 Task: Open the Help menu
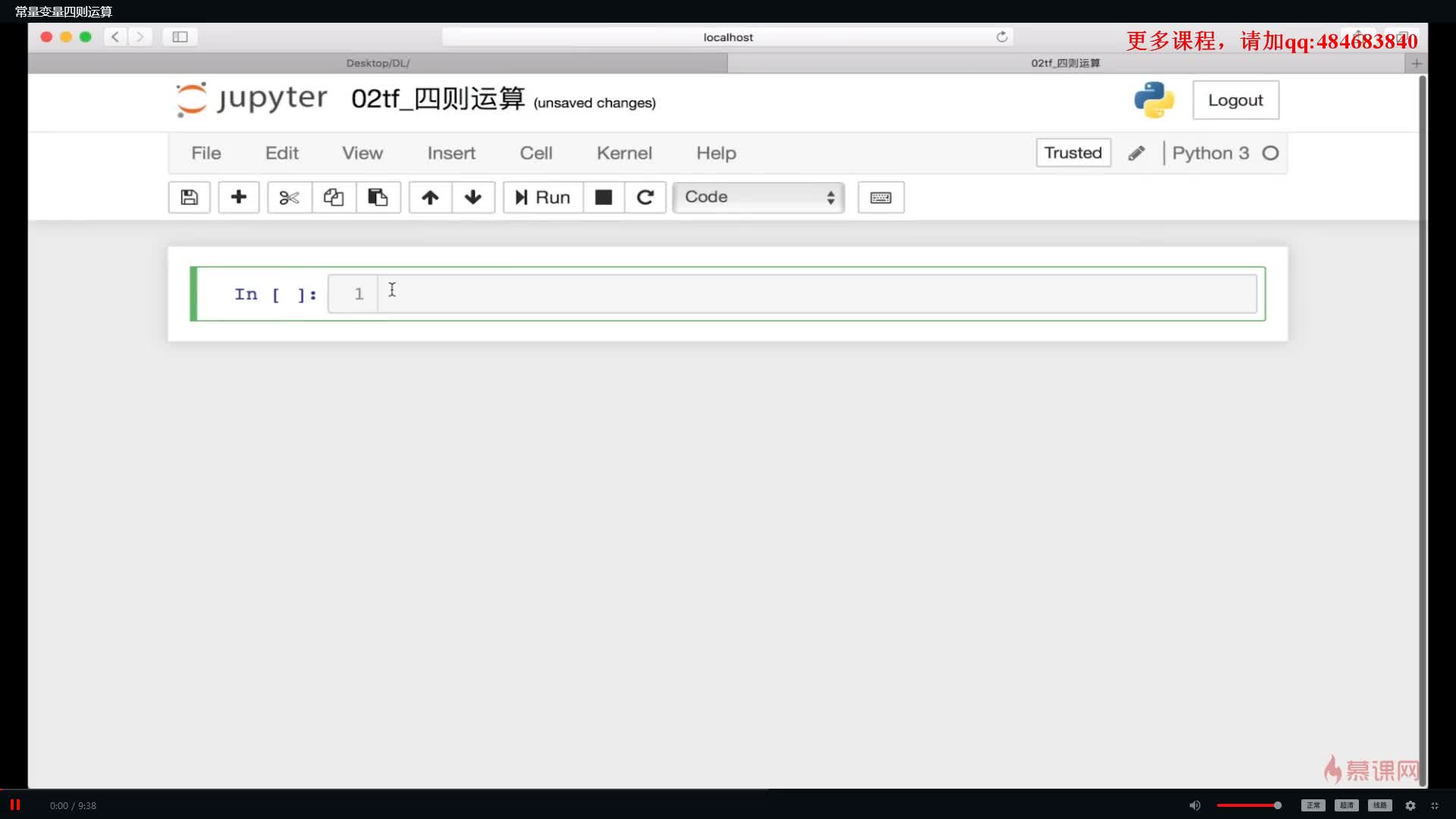(717, 153)
